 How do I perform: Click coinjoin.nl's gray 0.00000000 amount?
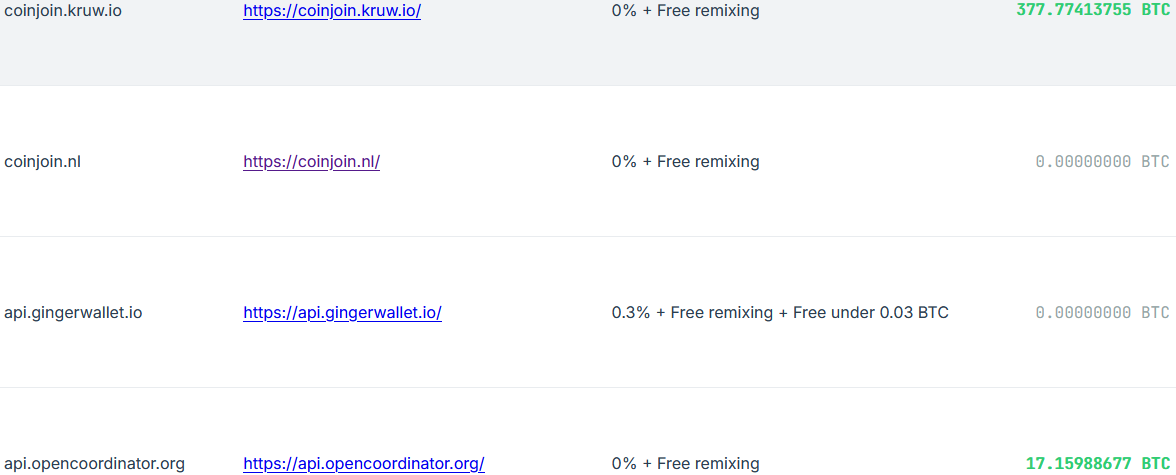(x=1084, y=161)
